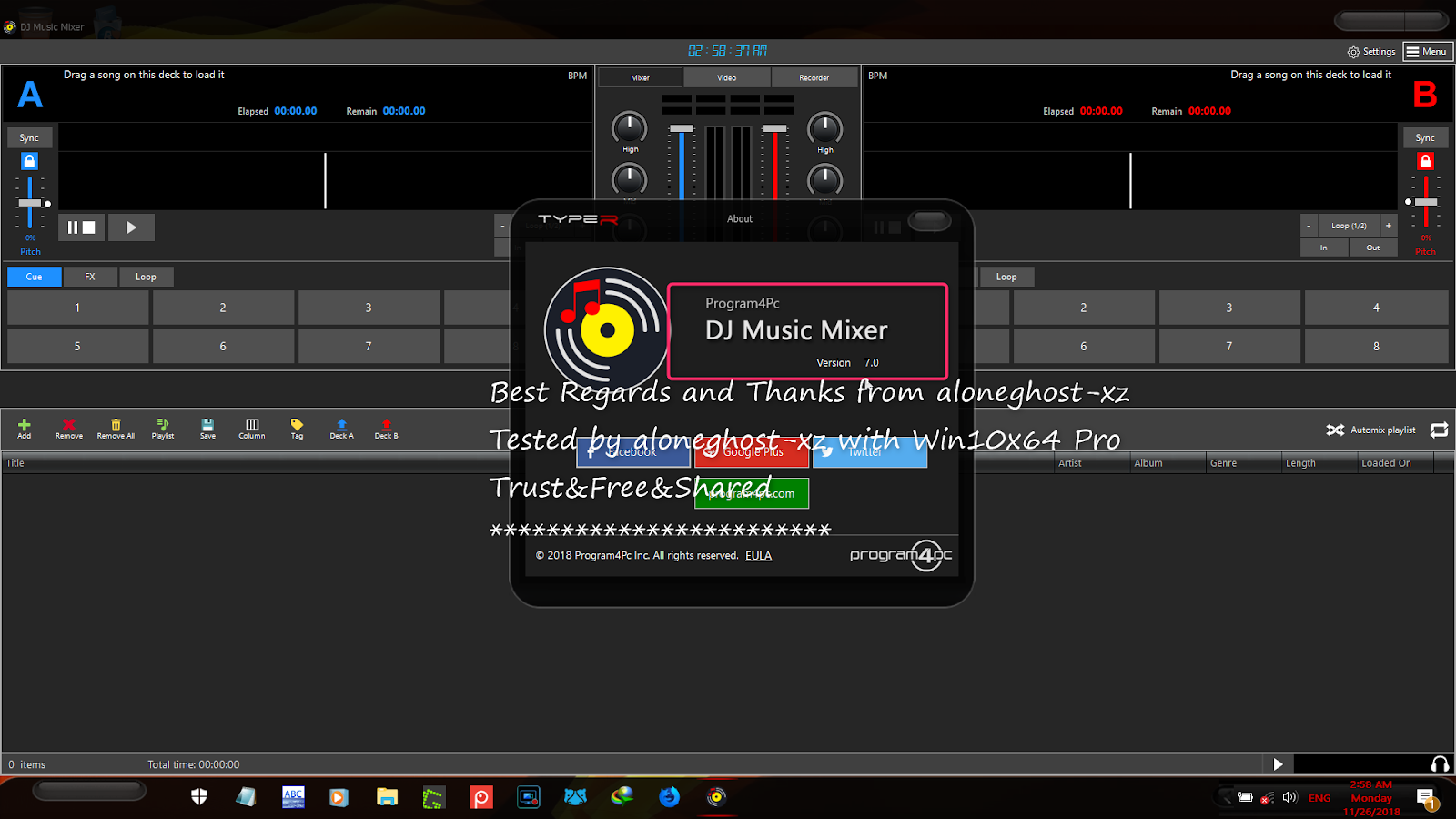The height and width of the screenshot is (819, 1456).
Task: Decrease the Loop fraction with the minus control
Action: point(1308,225)
